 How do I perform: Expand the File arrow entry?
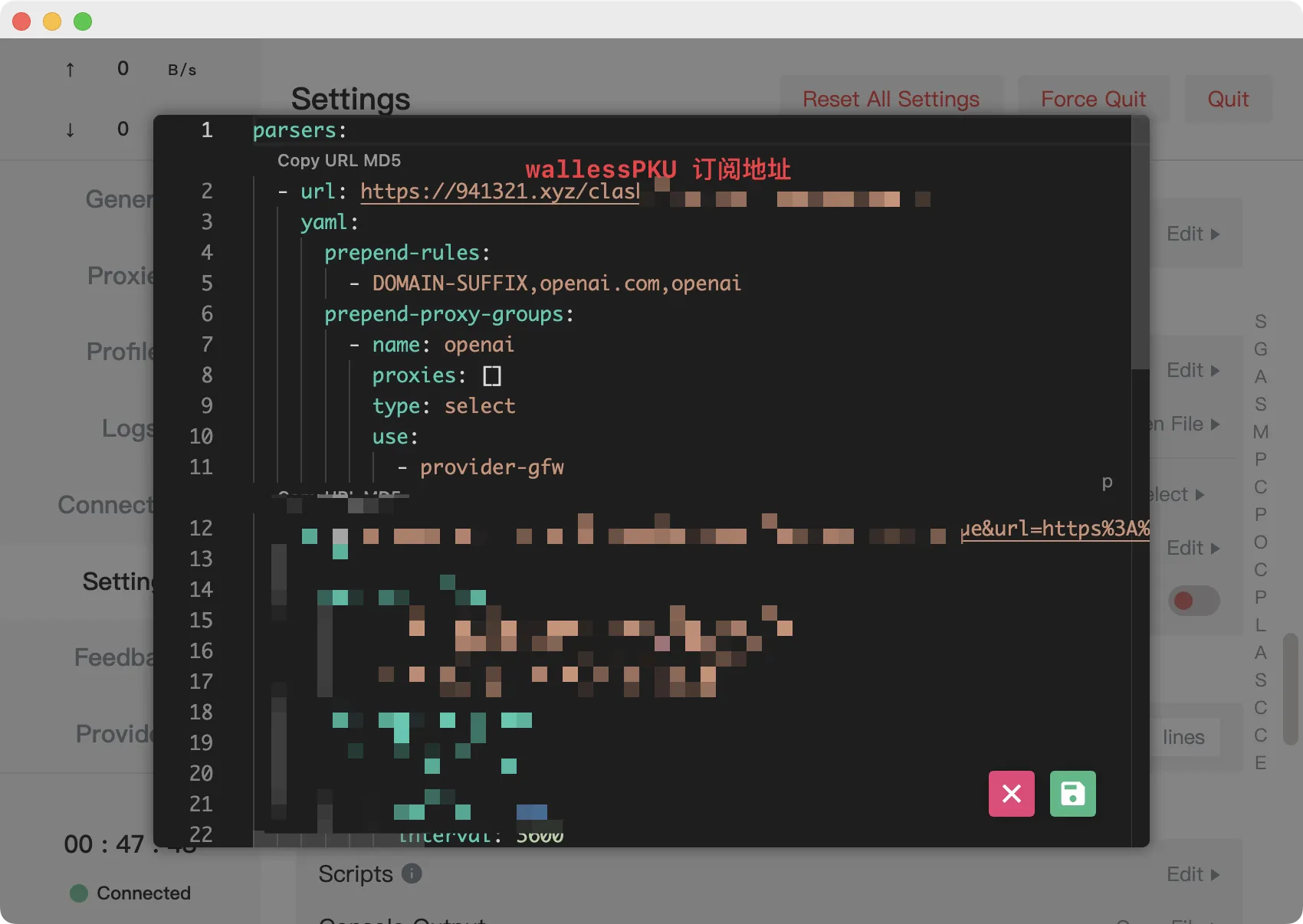pos(1186,424)
